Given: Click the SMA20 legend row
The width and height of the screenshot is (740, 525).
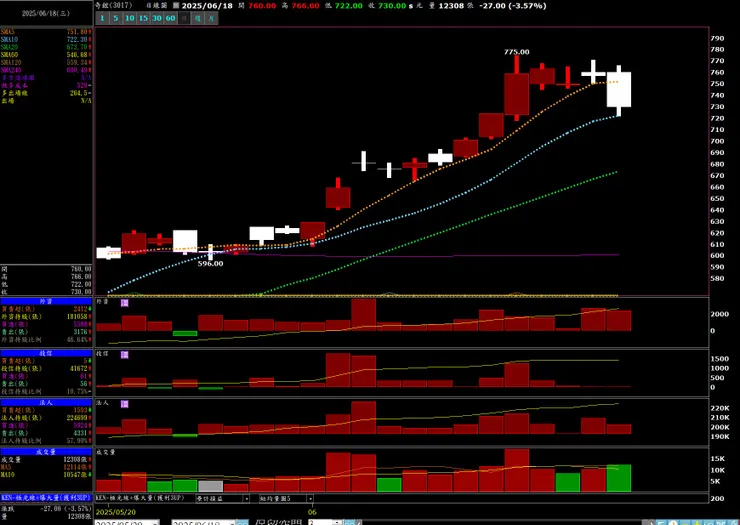Looking at the screenshot, I should (x=46, y=47).
